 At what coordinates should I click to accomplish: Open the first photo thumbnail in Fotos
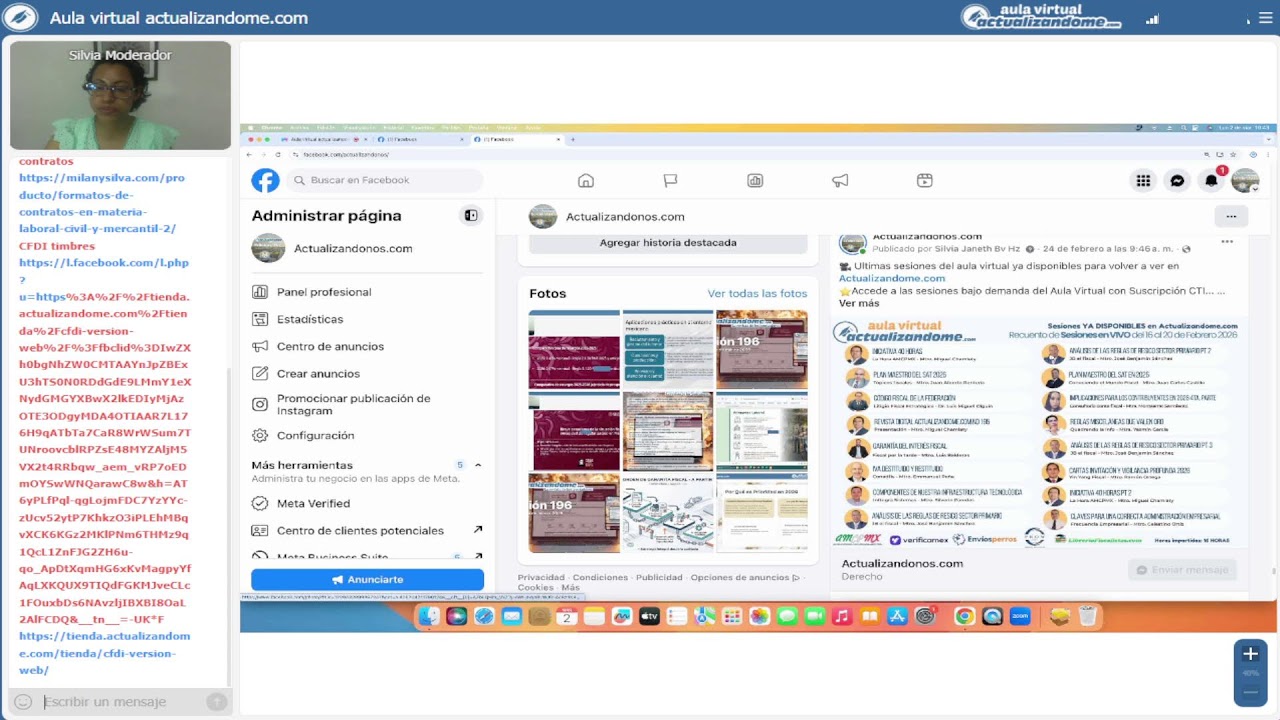(574, 349)
